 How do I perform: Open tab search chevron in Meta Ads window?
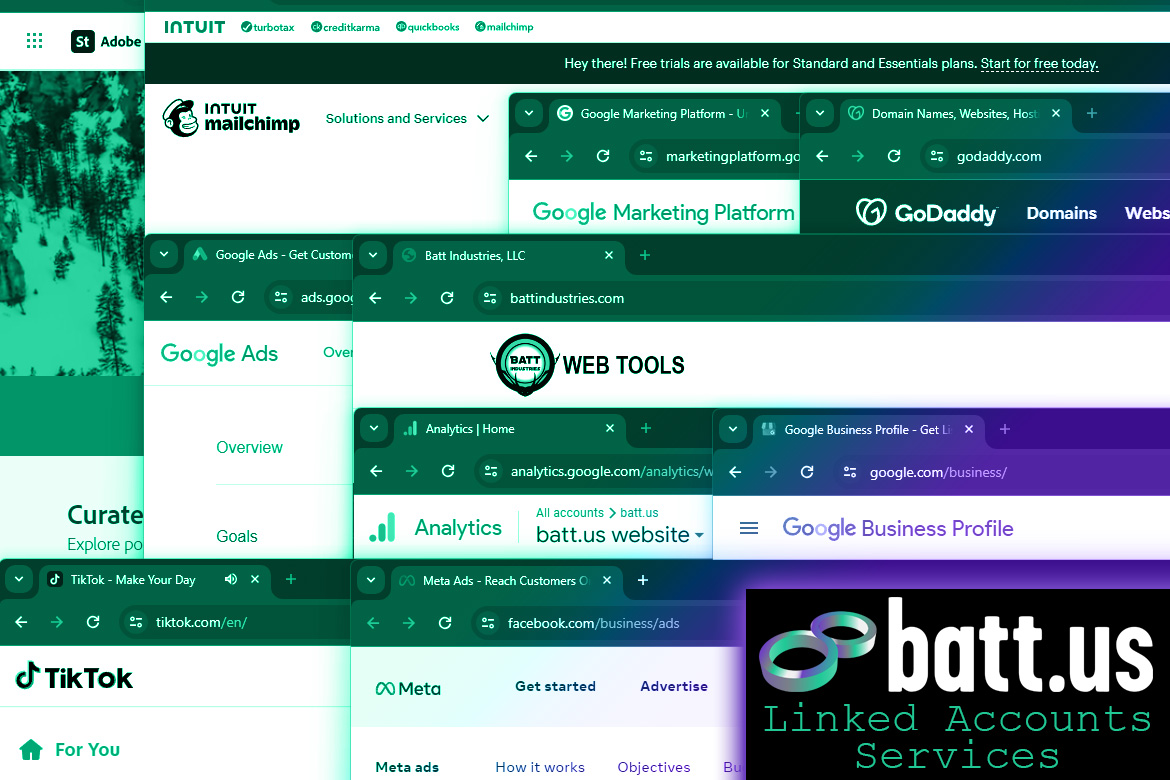point(371,580)
